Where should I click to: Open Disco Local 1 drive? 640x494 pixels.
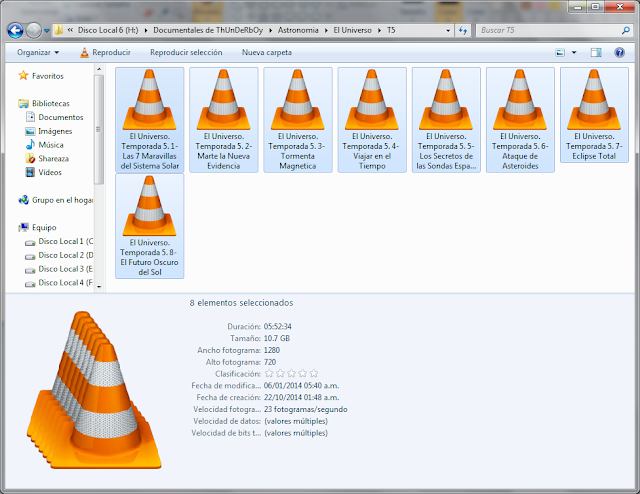[x=59, y=241]
